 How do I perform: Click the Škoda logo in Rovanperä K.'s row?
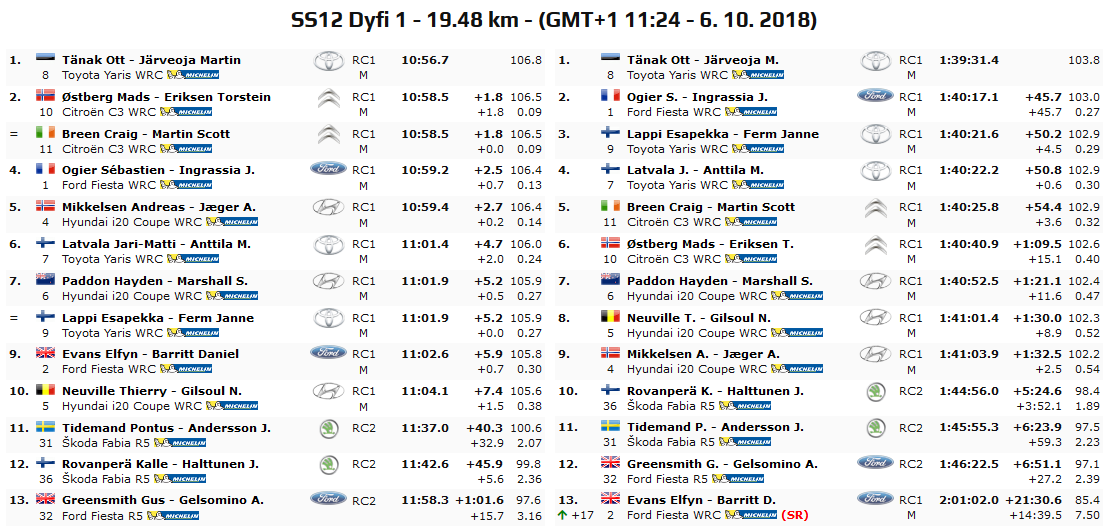[x=875, y=392]
